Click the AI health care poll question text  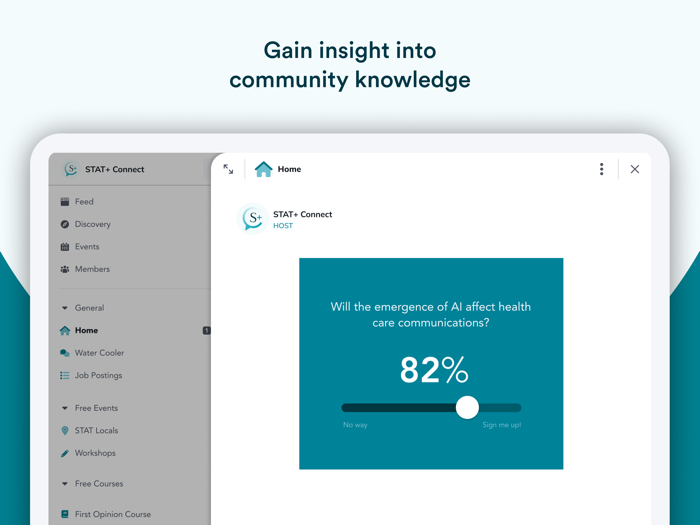coord(431,315)
